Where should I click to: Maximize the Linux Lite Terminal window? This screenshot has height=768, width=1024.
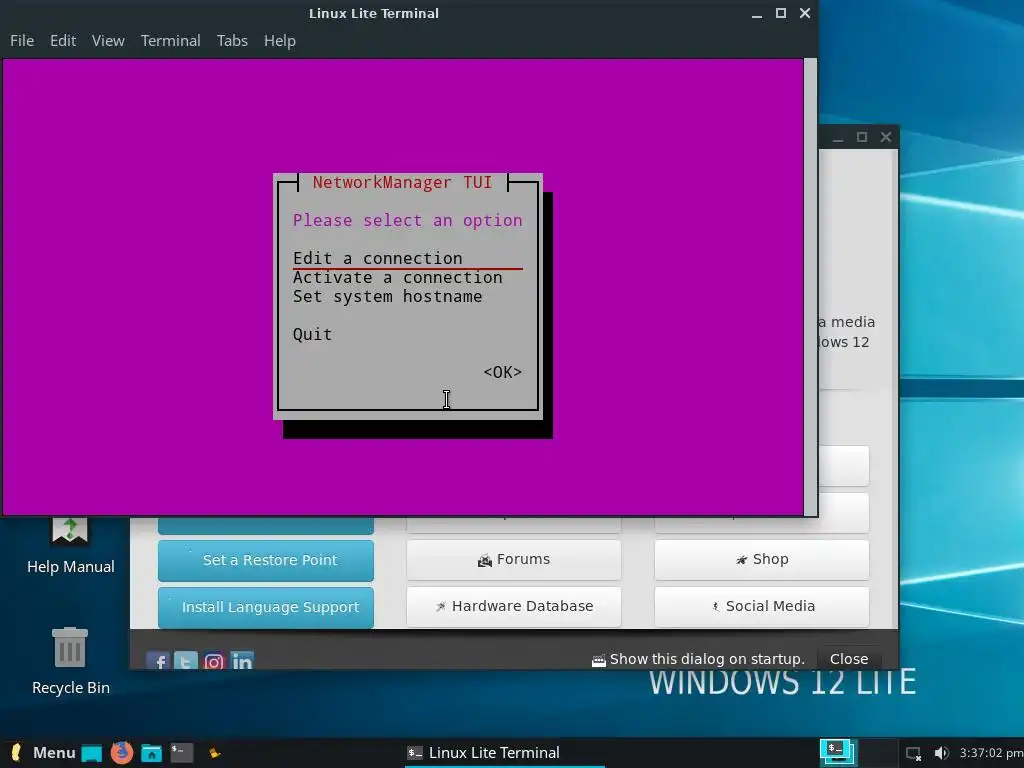[x=780, y=13]
